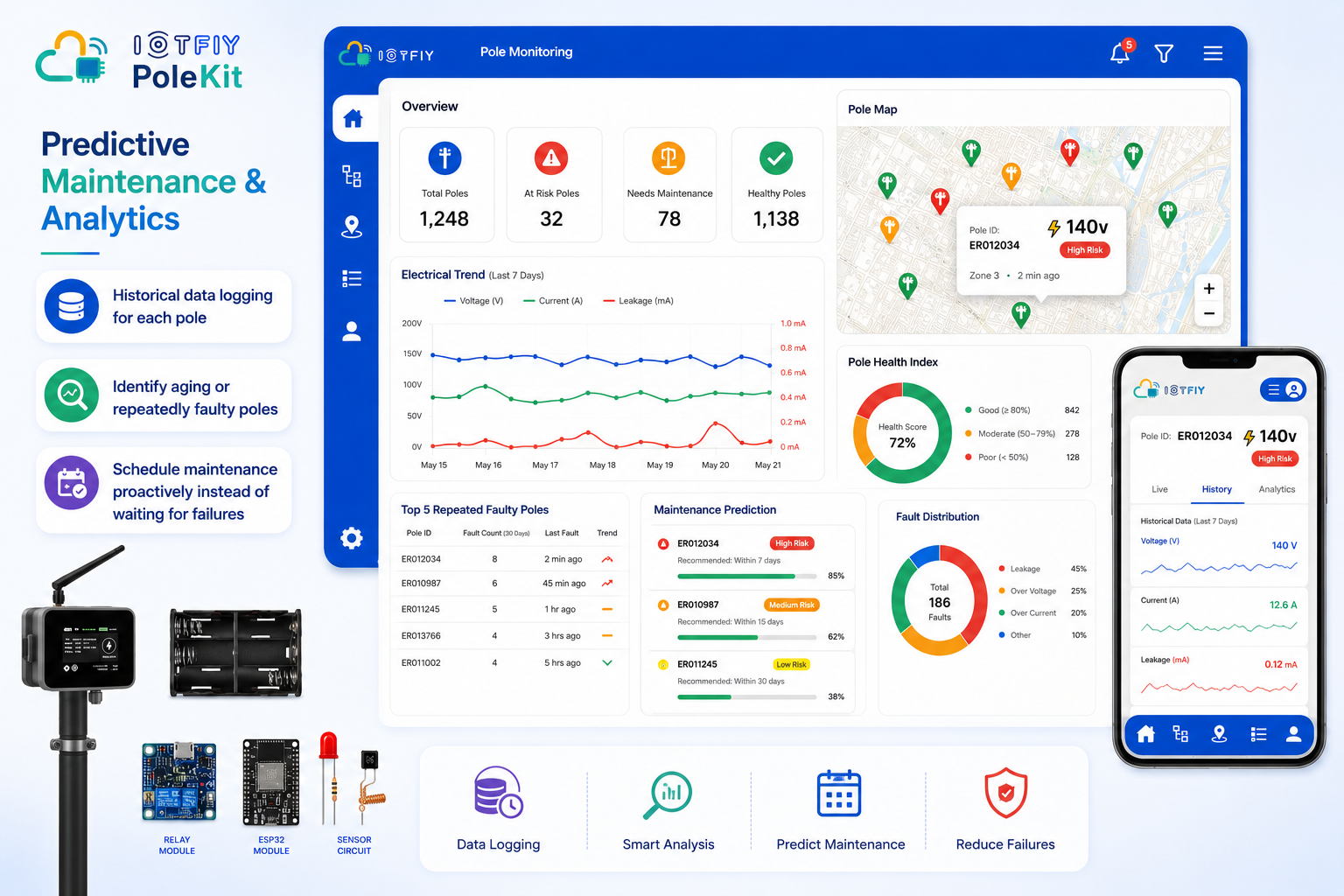Tap the map pin icon in phone bottom bar
Screen dimensions: 1344x896
click(x=1219, y=735)
